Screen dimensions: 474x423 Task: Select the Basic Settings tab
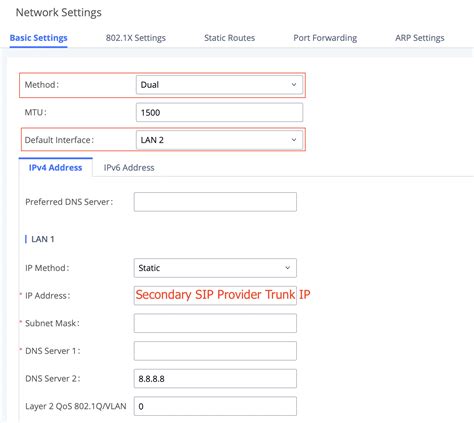[x=39, y=38]
